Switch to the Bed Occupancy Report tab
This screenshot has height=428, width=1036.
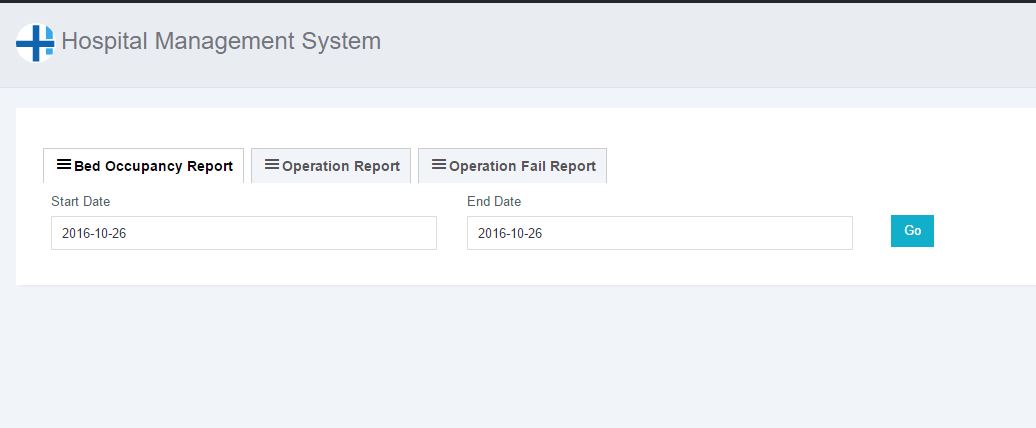(x=153, y=167)
